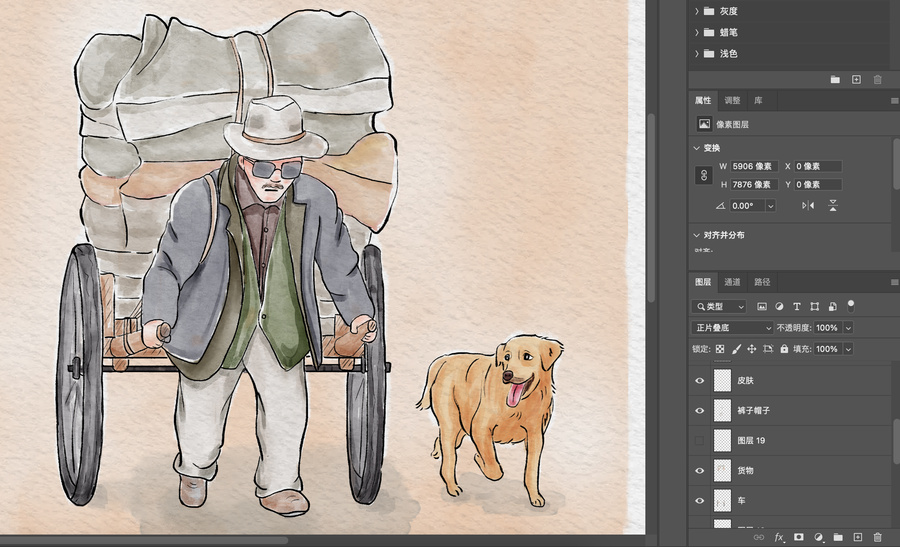Edit the X 0 像素 field
Image resolution: width=900 pixels, height=547 pixels.
(x=818, y=166)
